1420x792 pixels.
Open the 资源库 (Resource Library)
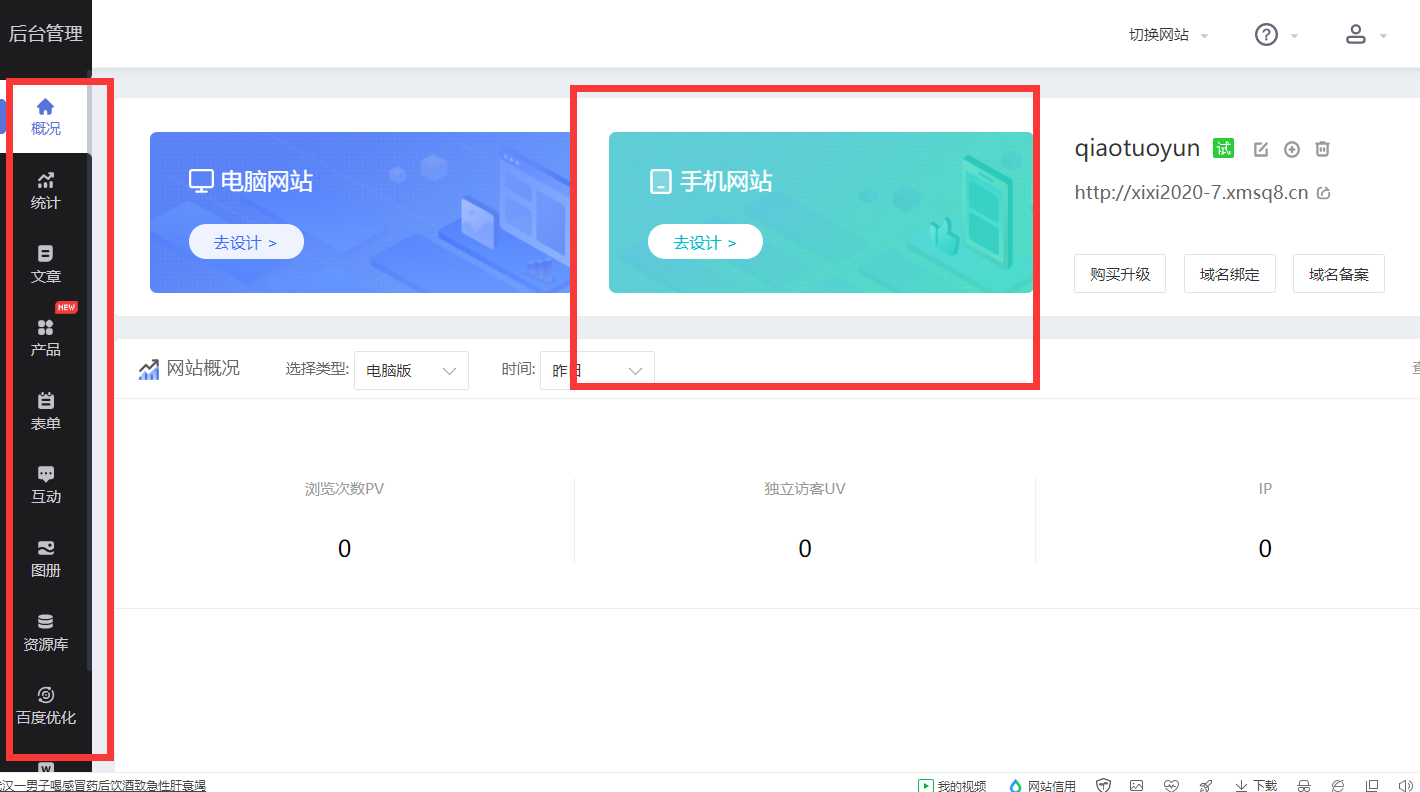(x=46, y=631)
